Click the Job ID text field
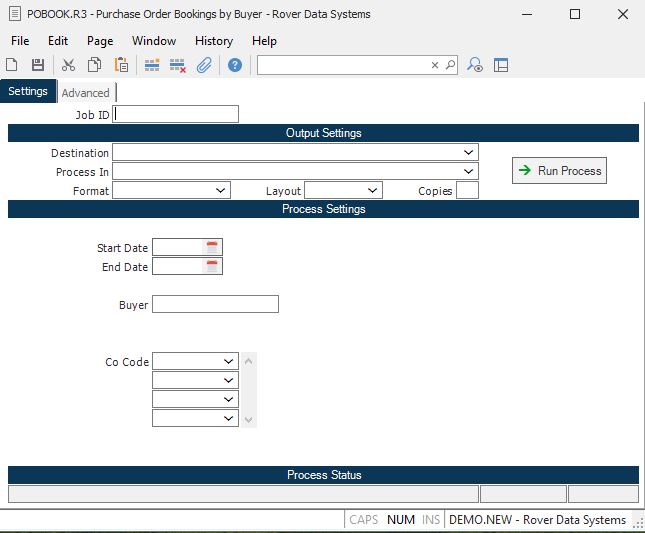645x533 pixels. tap(176, 114)
